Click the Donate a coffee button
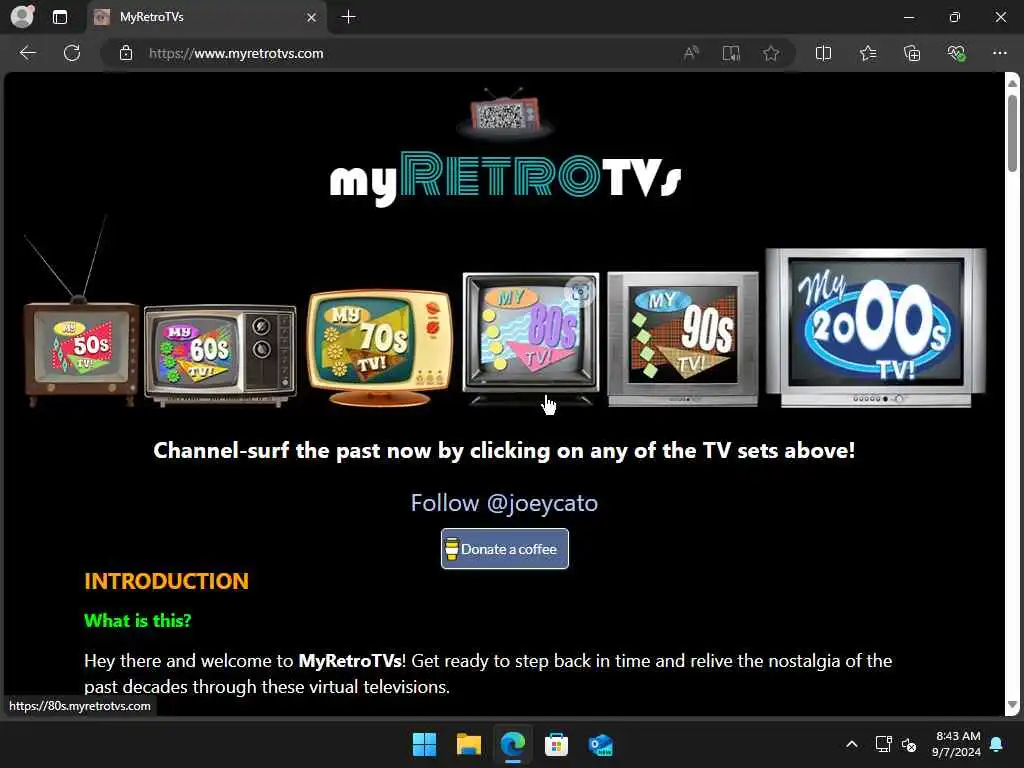 point(505,549)
